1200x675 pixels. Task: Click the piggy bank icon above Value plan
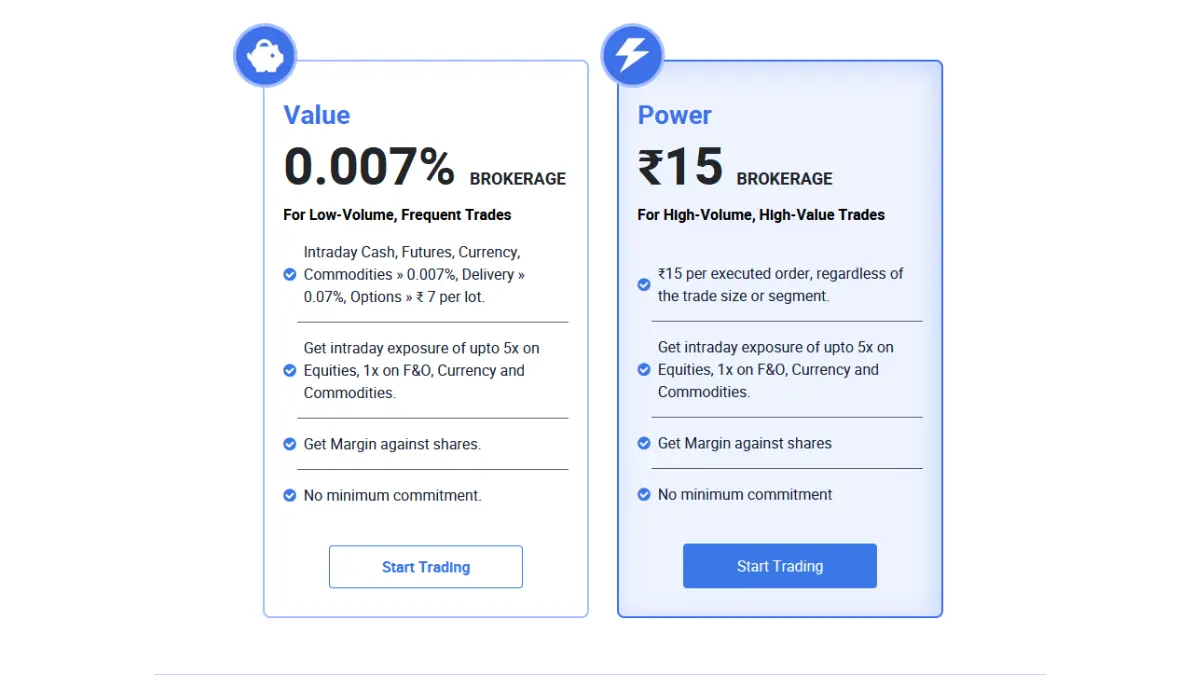pyautogui.click(x=265, y=56)
